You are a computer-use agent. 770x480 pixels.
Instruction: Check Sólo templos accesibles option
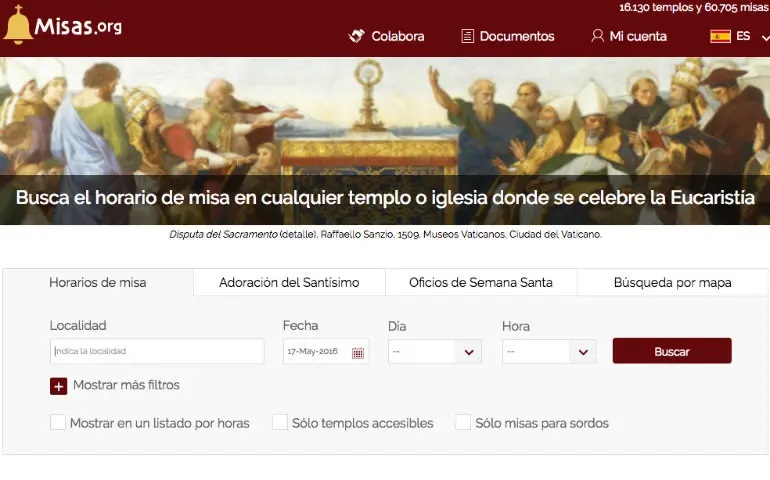(x=280, y=423)
